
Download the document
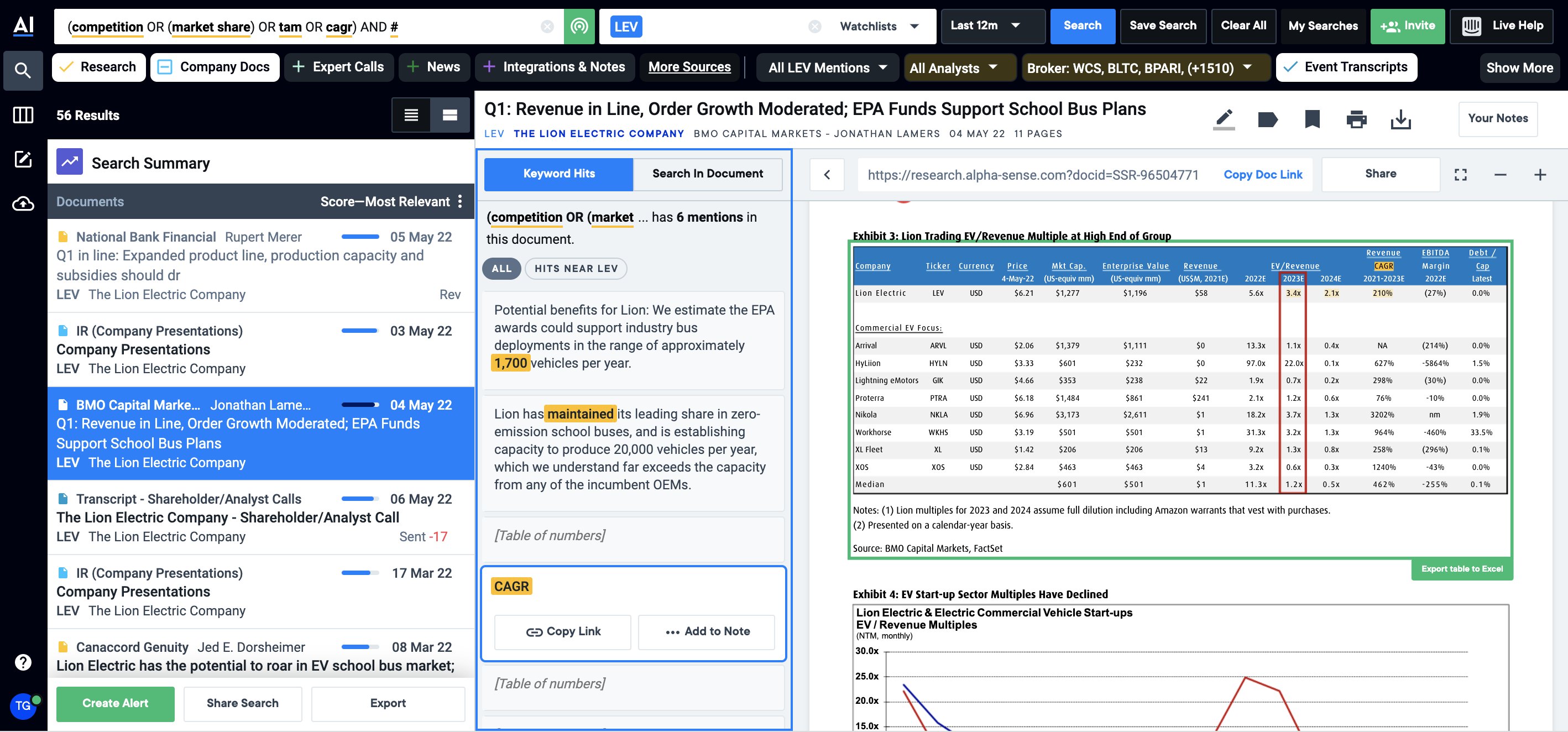1400,119
